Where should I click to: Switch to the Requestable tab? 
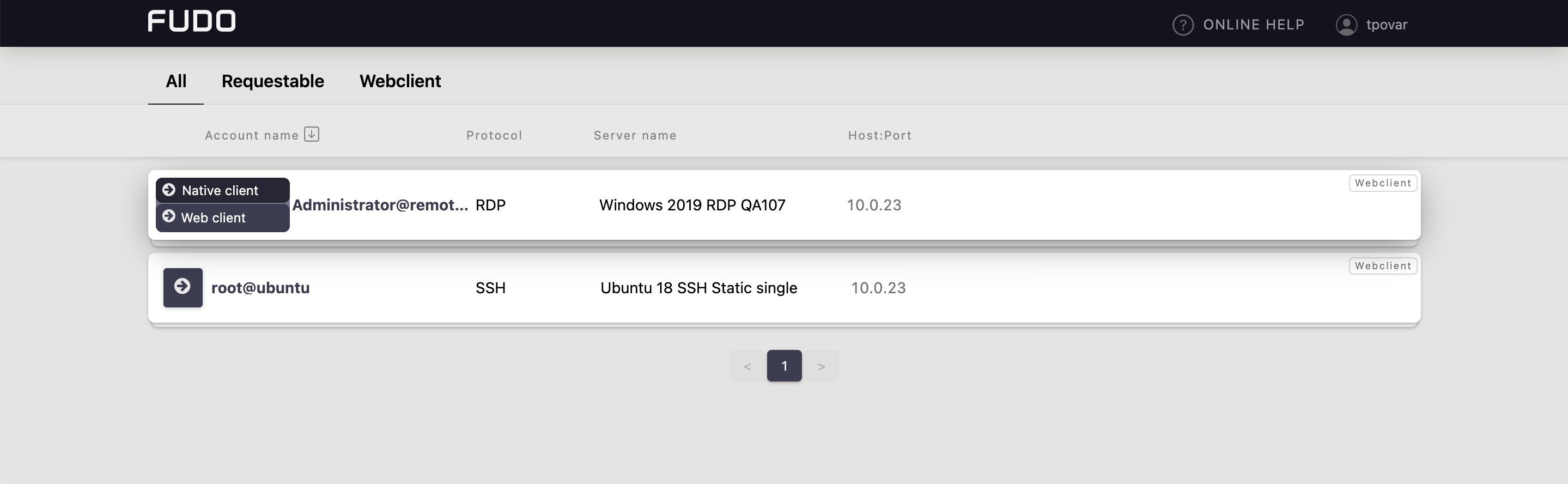pyautogui.click(x=273, y=81)
